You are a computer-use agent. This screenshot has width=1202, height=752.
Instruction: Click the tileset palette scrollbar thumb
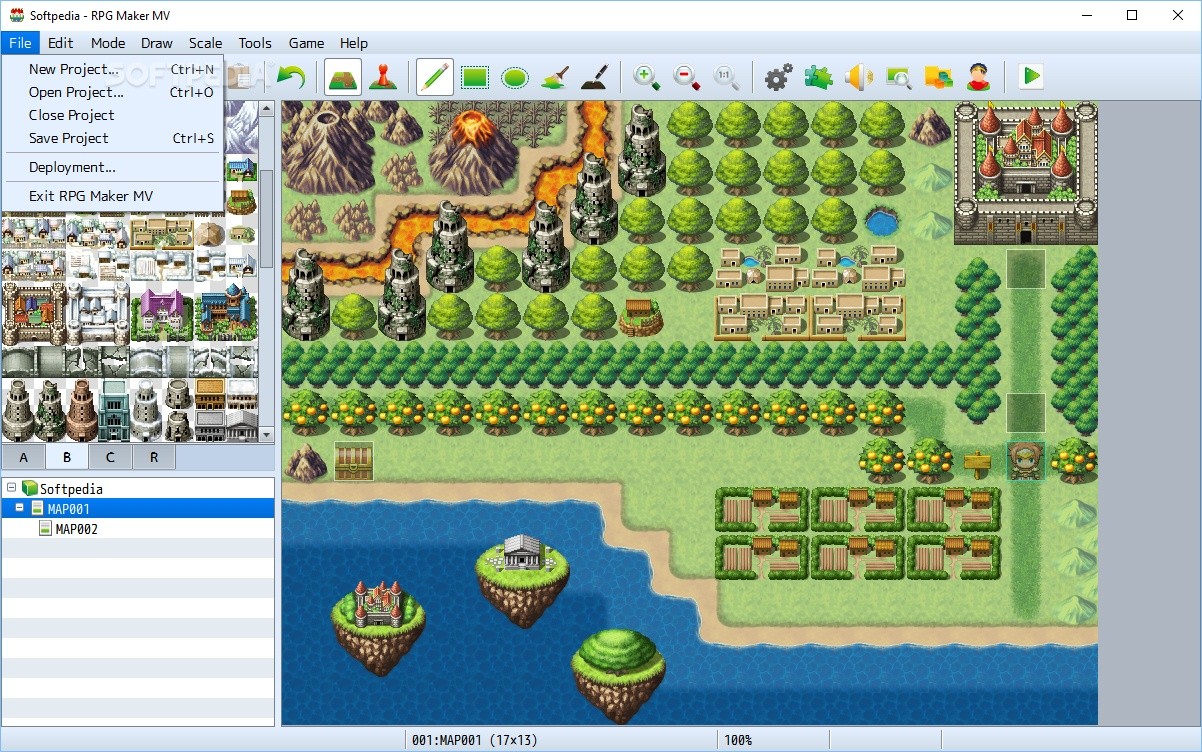click(267, 218)
